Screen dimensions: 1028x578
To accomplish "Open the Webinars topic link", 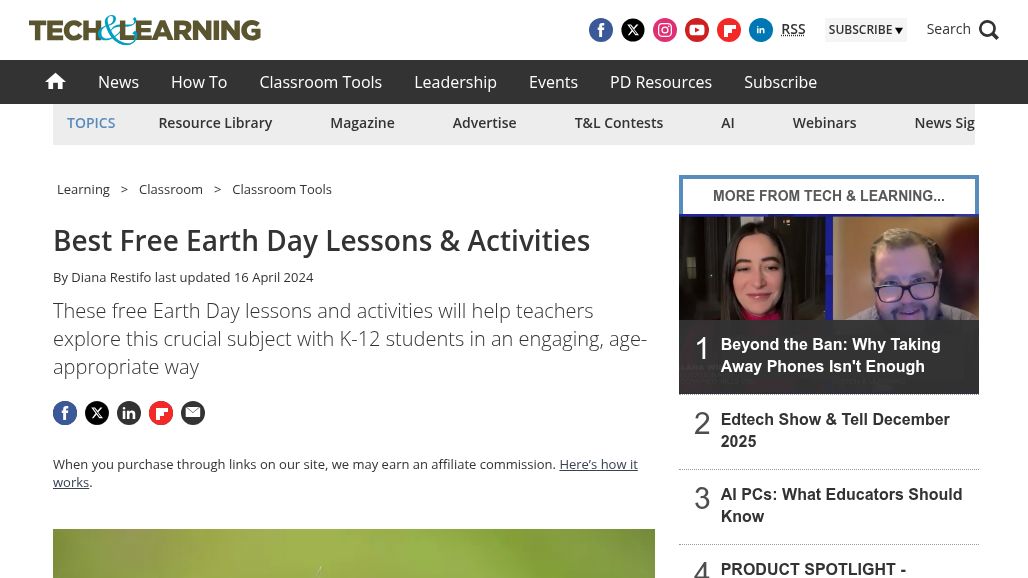I will (x=824, y=123).
